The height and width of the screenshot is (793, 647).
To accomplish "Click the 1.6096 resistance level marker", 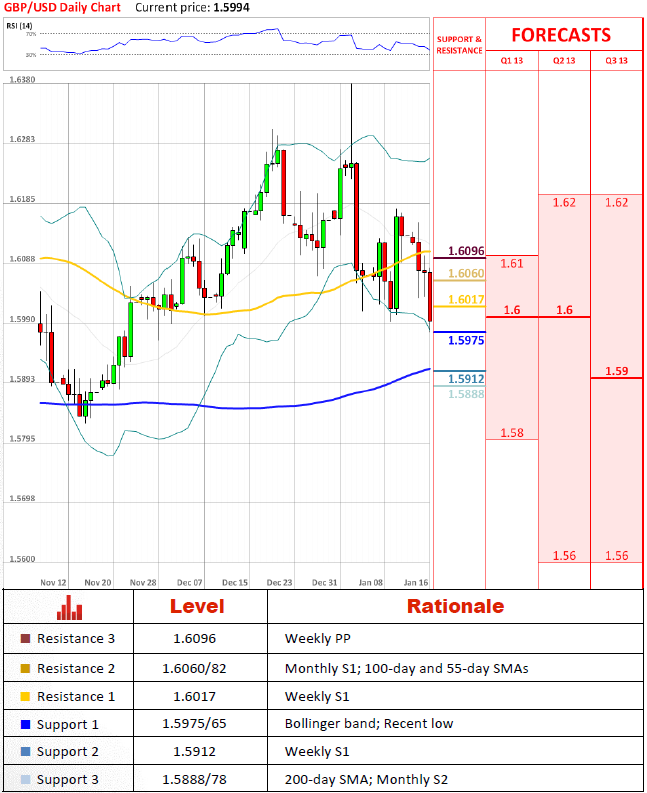I will click(x=466, y=251).
